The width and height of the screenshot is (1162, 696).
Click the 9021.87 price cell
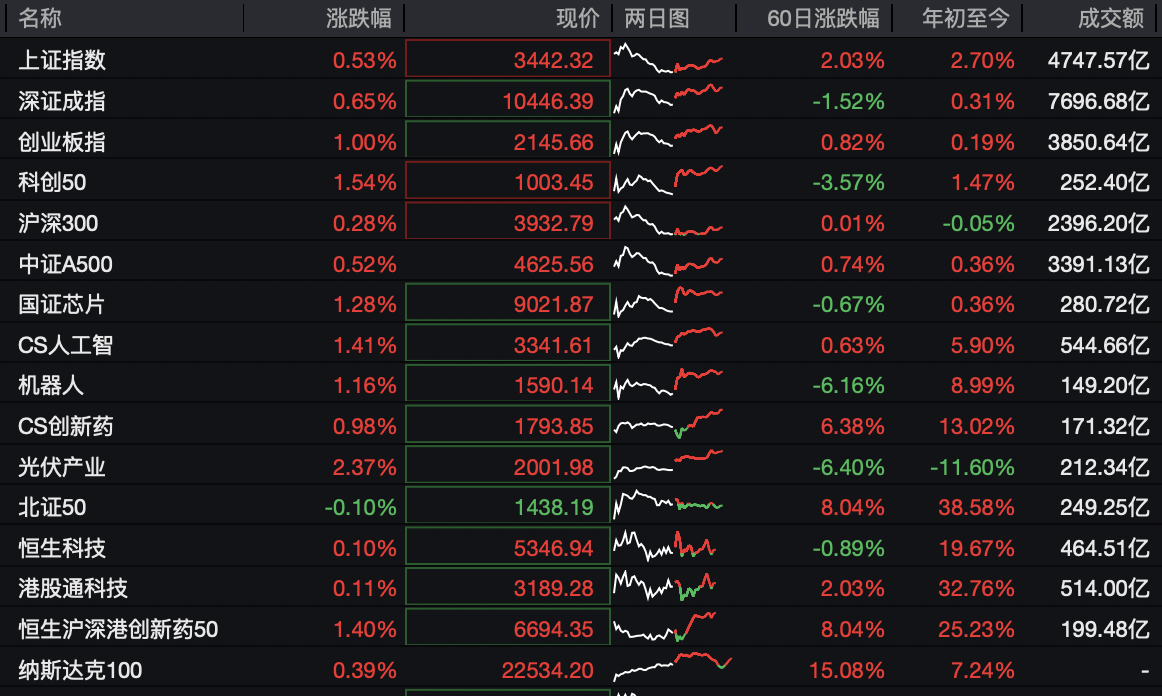coord(508,302)
